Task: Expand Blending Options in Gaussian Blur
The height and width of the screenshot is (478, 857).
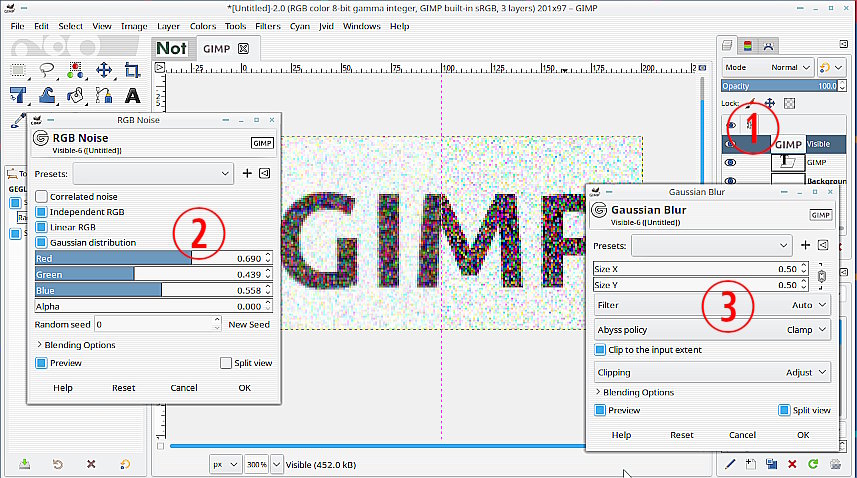Action: [x=635, y=392]
